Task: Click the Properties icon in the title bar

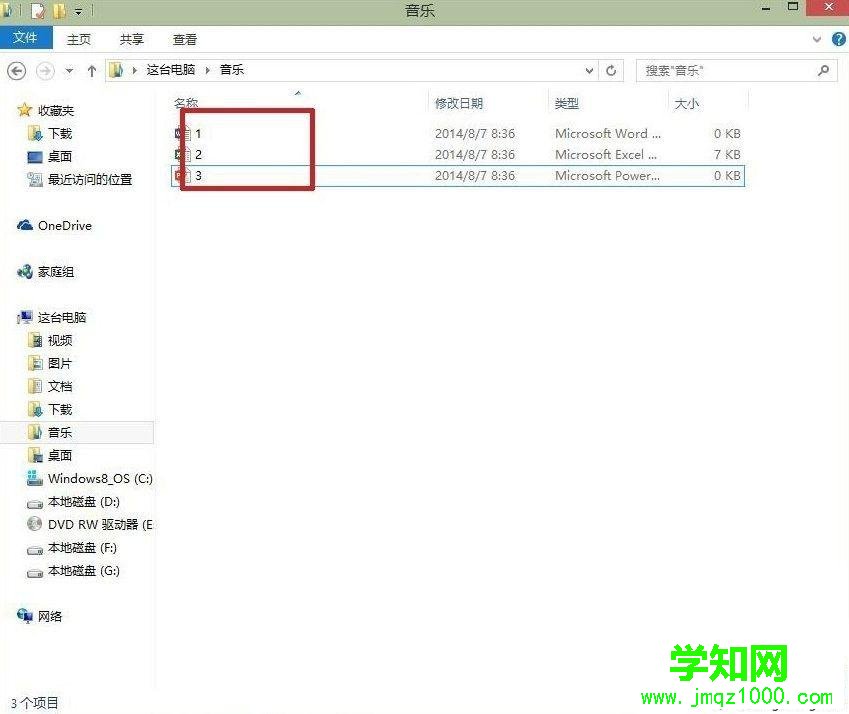Action: click(37, 10)
